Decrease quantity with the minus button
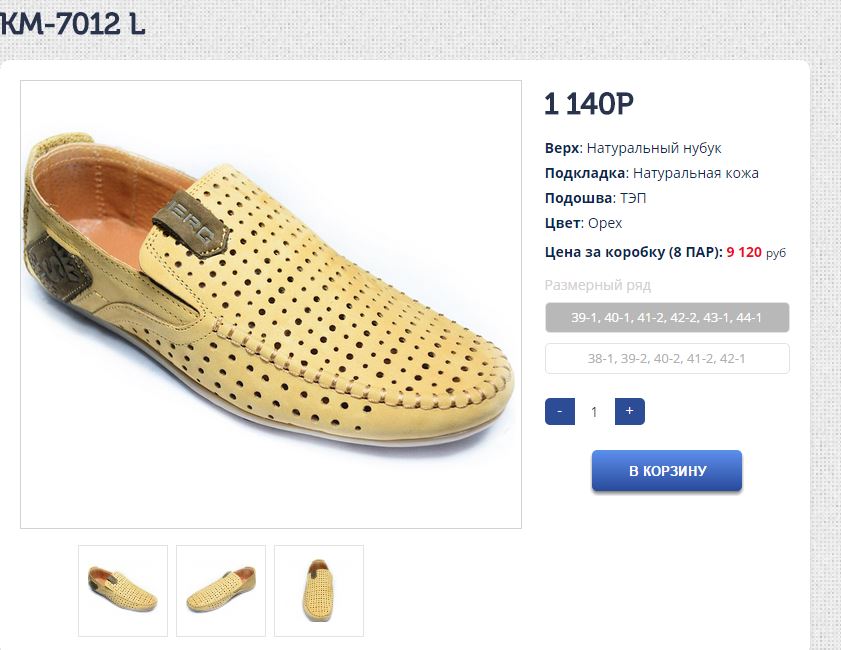Image resolution: width=841 pixels, height=650 pixels. (x=559, y=412)
